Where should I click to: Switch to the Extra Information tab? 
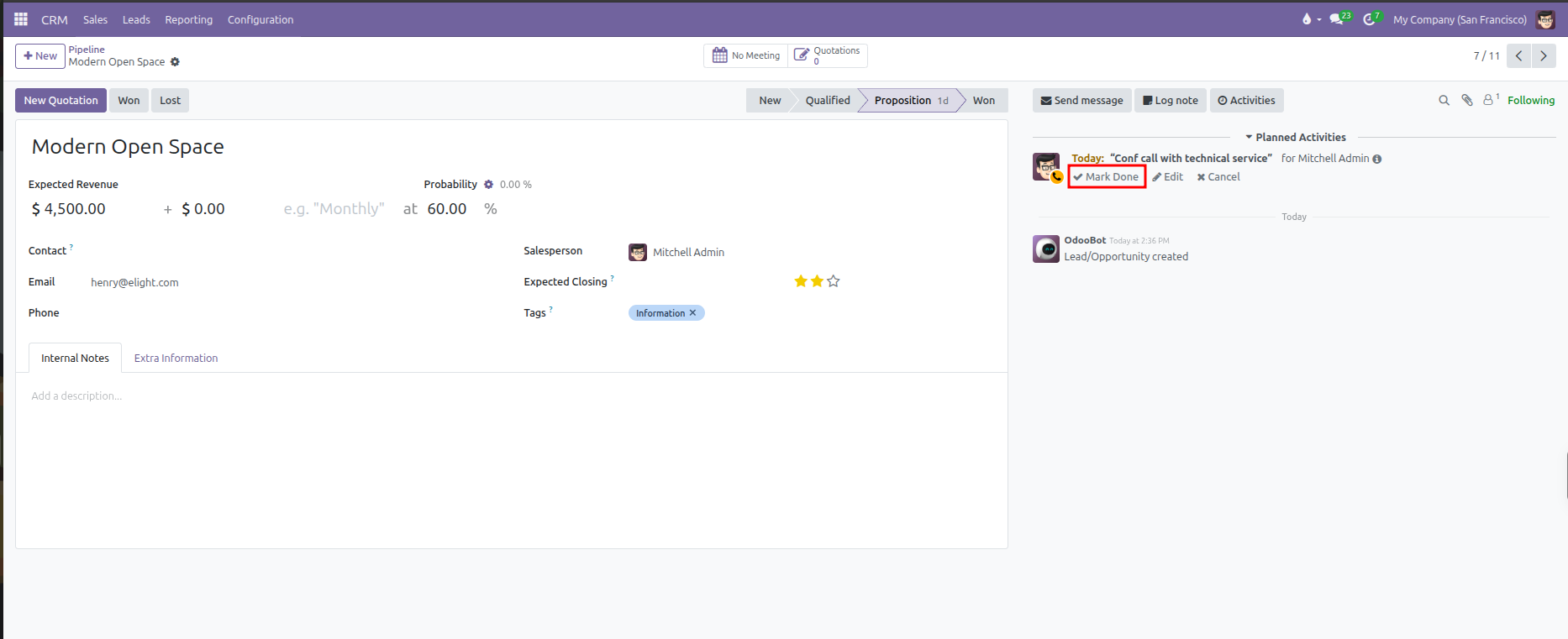[x=176, y=359]
